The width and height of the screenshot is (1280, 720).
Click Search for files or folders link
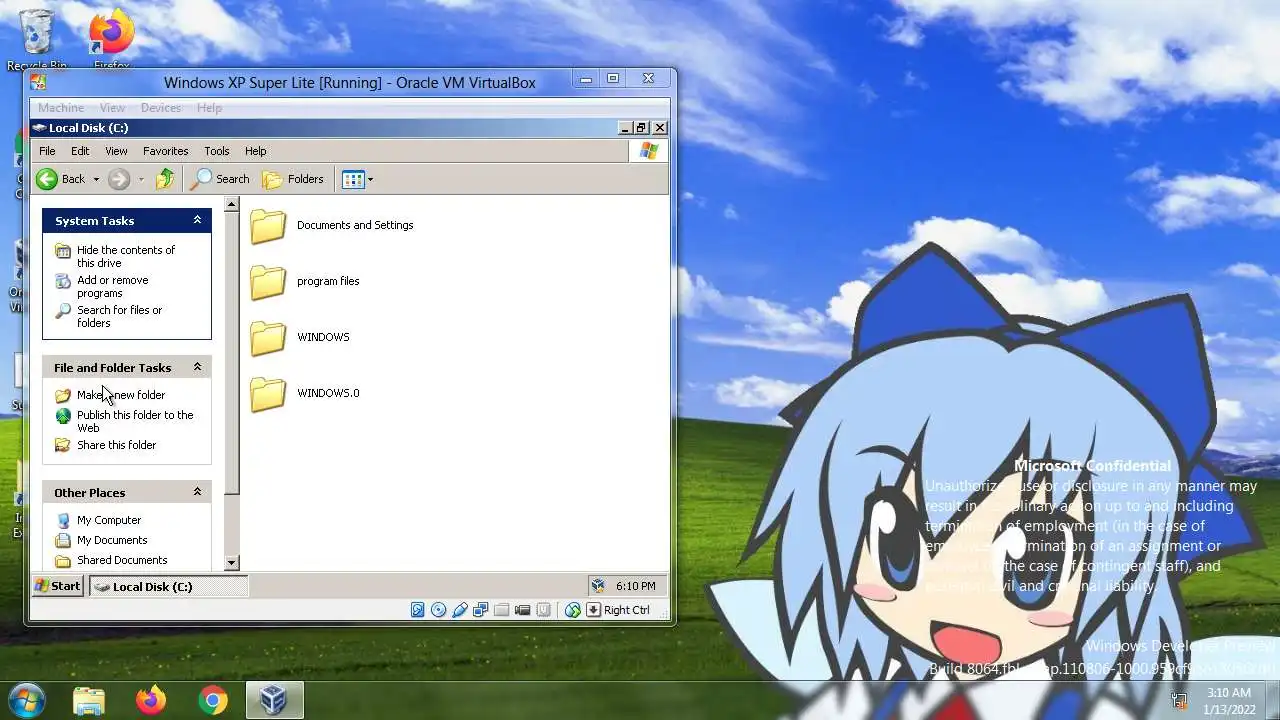click(x=119, y=316)
